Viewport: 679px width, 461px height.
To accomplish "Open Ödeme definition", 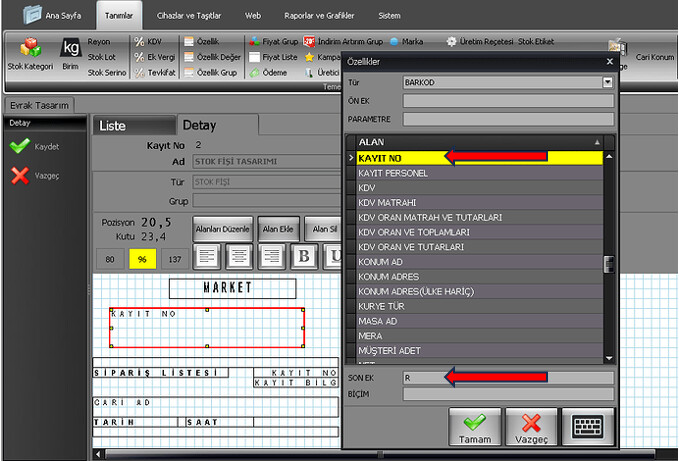I will coord(268,73).
